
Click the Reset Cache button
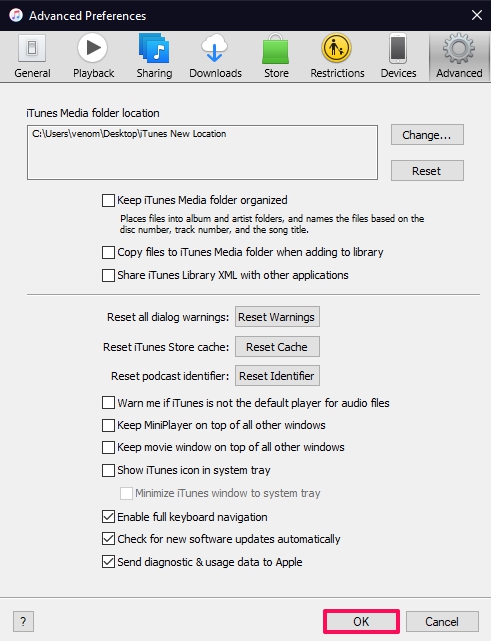277,347
